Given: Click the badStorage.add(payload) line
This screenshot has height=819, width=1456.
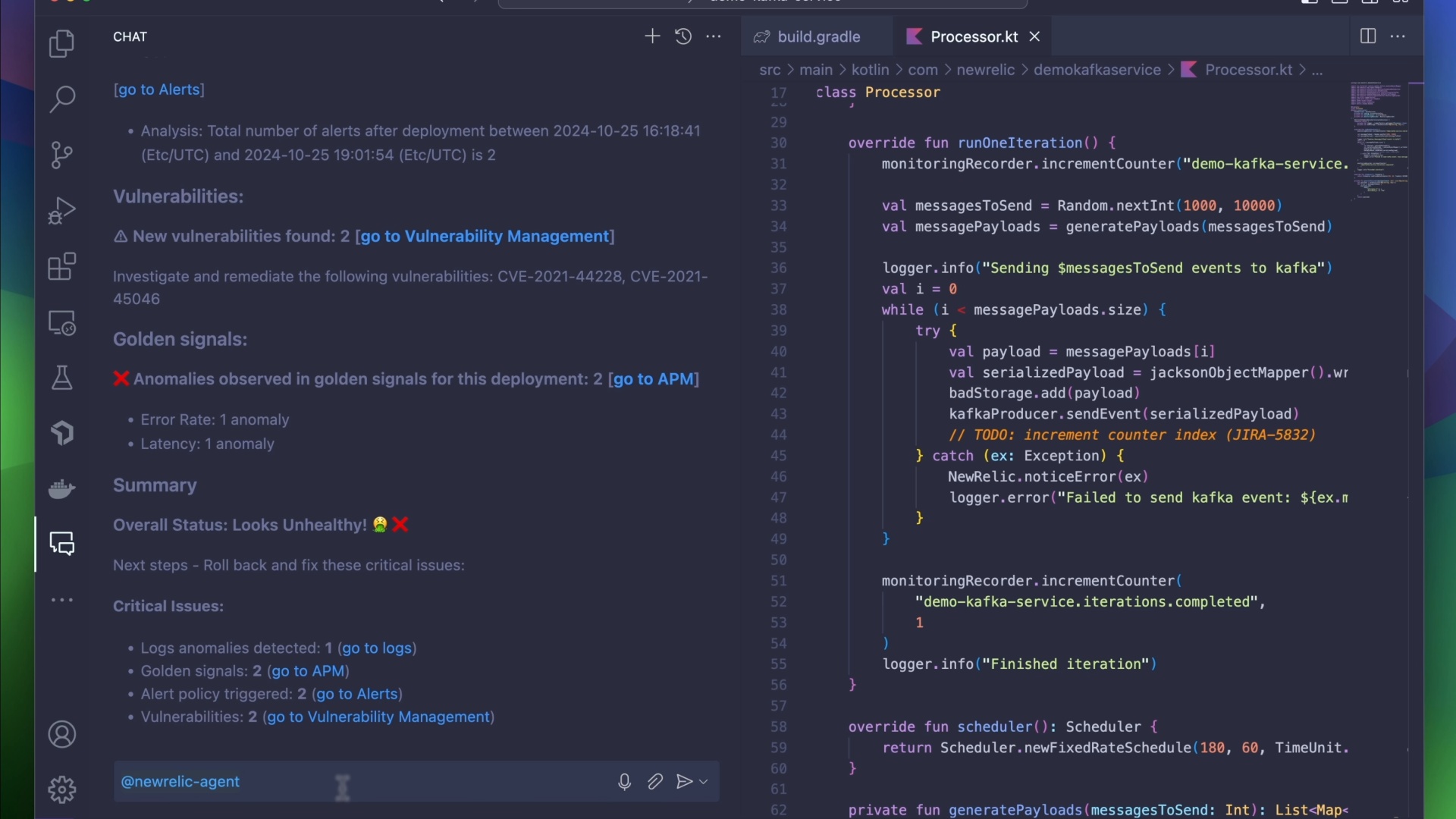Looking at the screenshot, I should click(1044, 394).
